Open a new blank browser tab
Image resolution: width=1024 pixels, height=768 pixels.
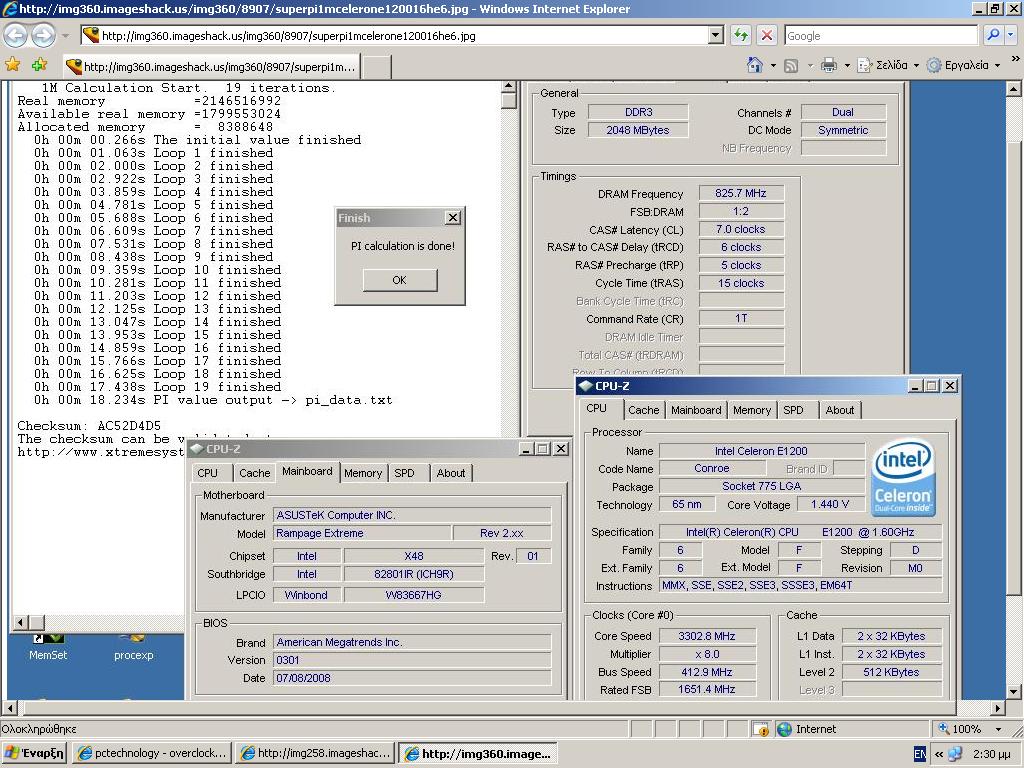pos(377,67)
